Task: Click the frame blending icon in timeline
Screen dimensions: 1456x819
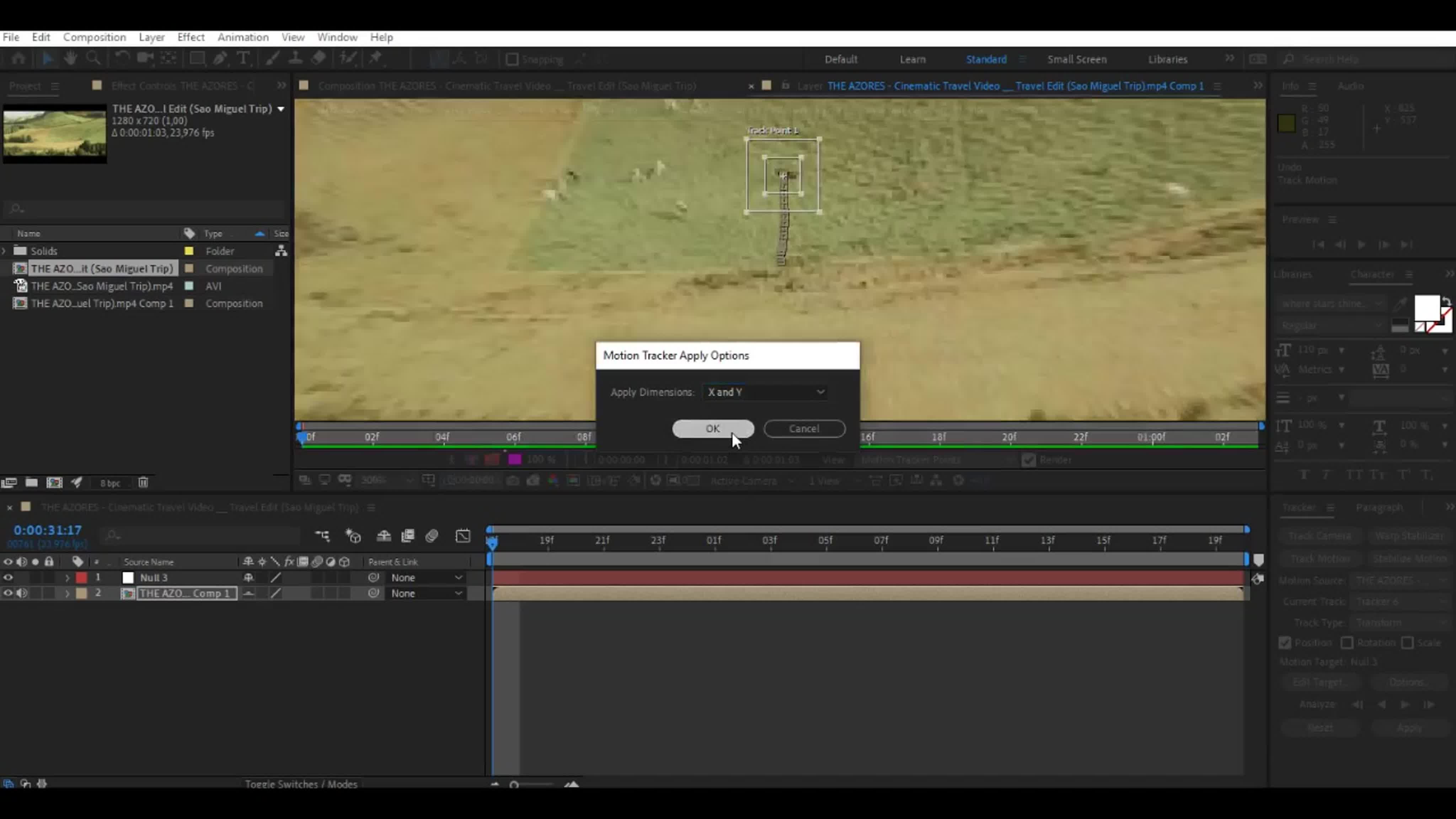Action: 407,535
